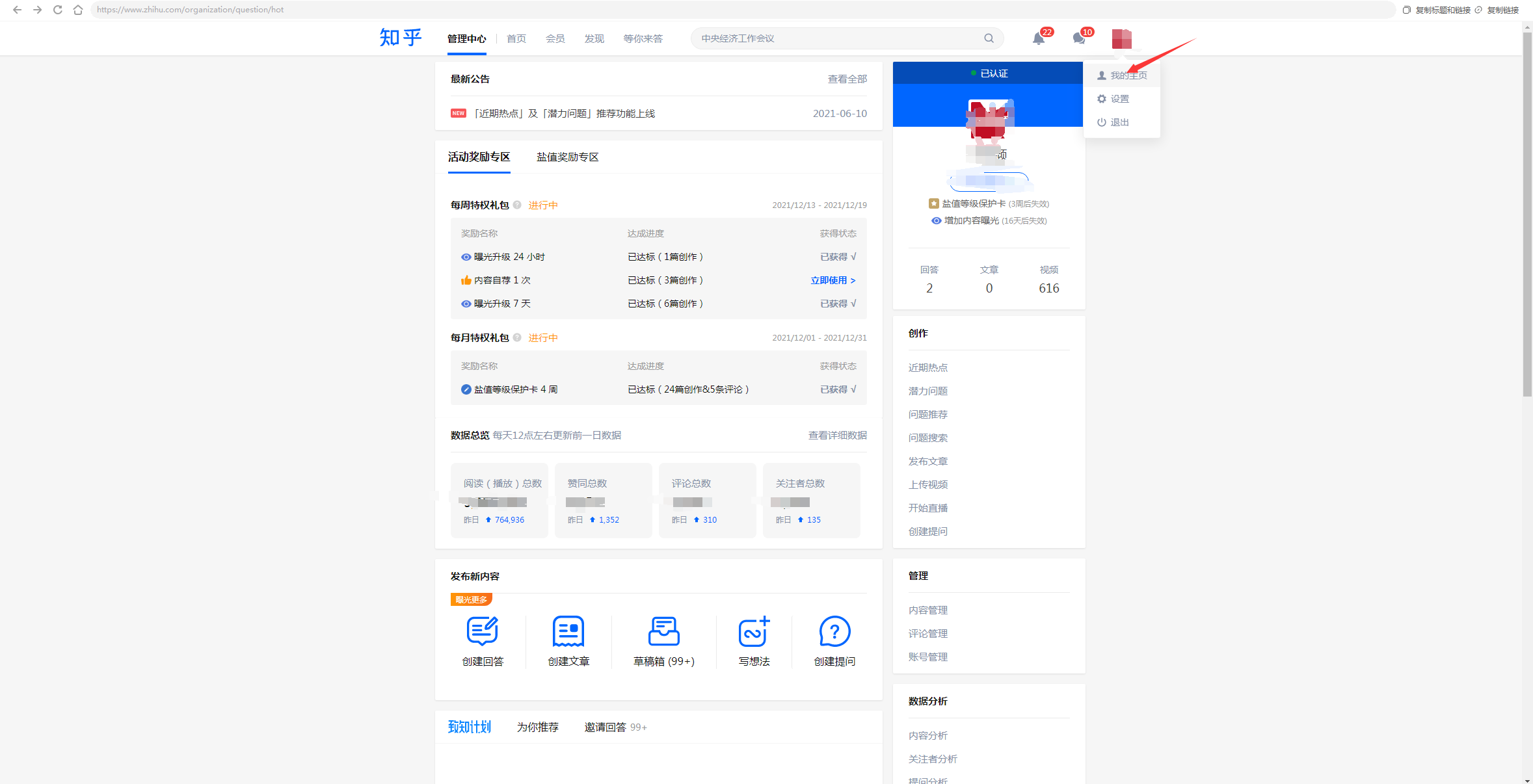
Task: Click help icon beside 每周特权礼包
Action: (x=517, y=205)
